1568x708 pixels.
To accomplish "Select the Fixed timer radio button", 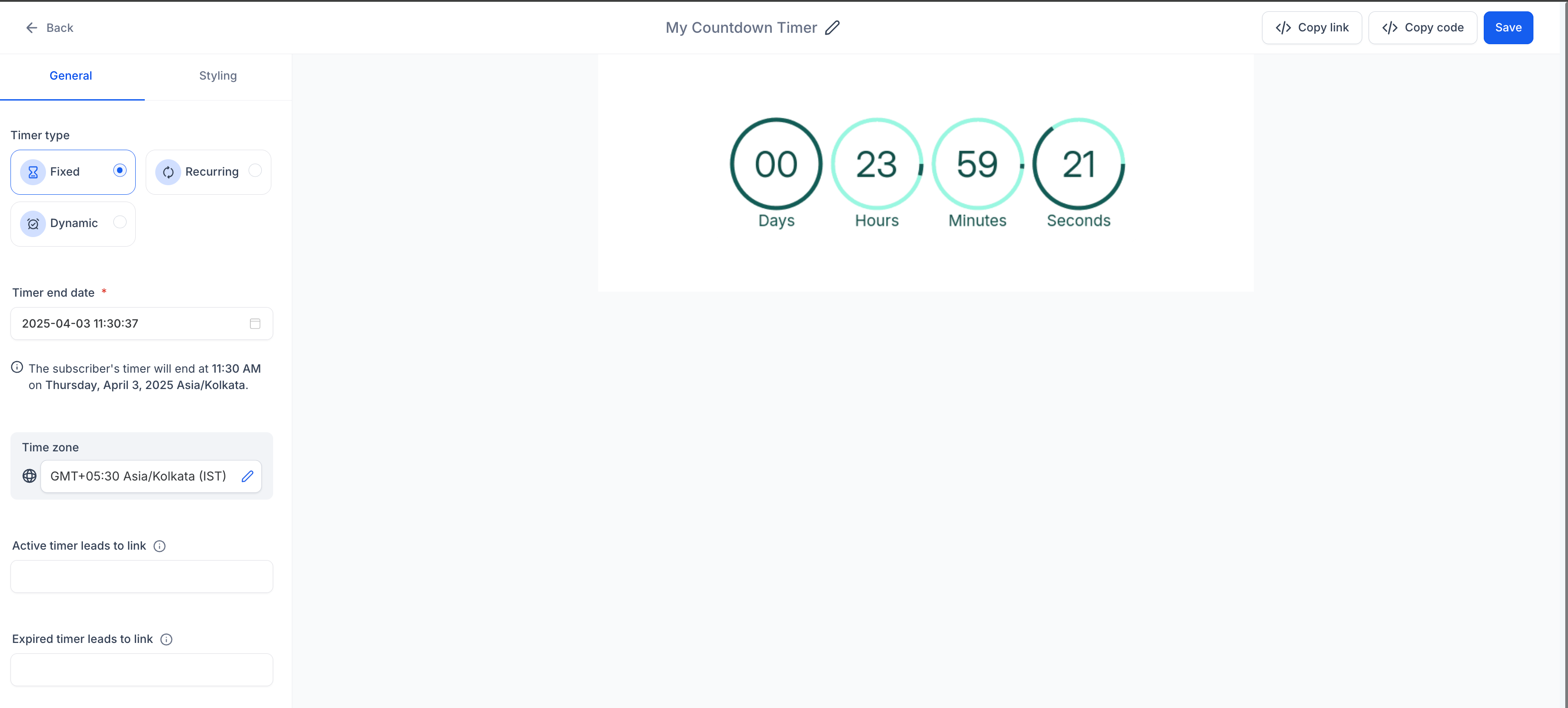I will click(x=120, y=170).
